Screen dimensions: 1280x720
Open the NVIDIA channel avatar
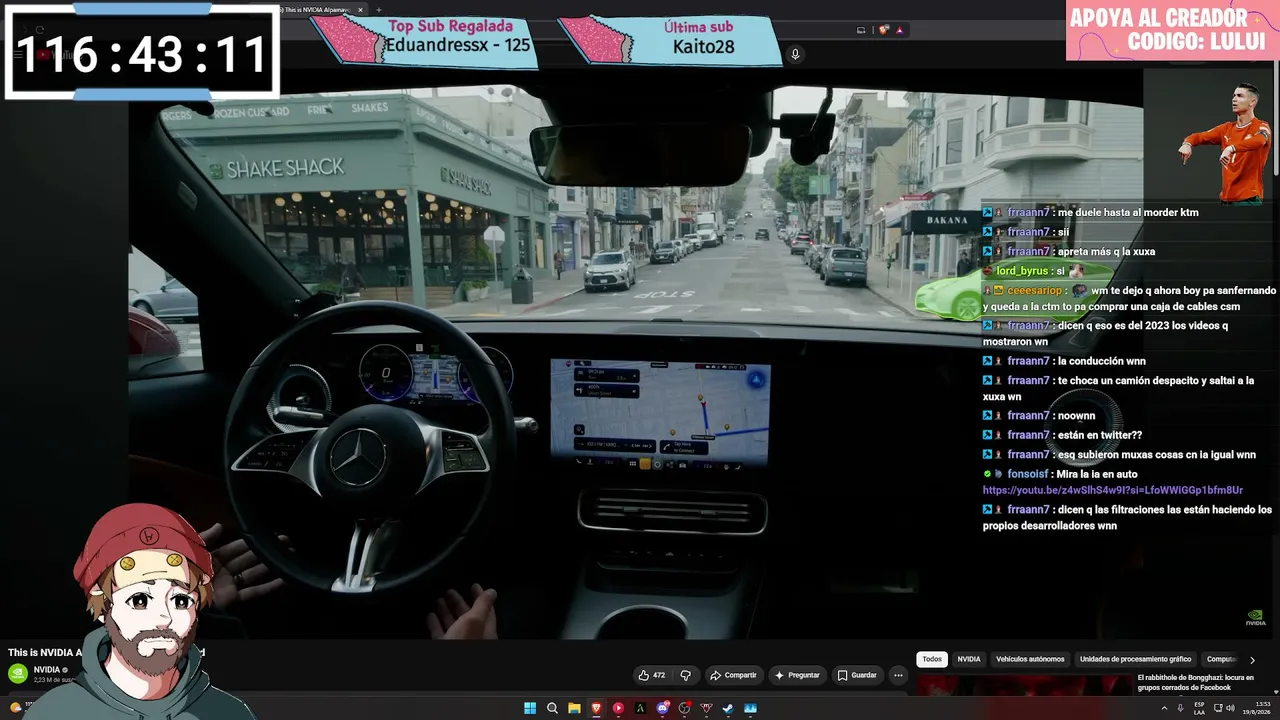[x=18, y=673]
